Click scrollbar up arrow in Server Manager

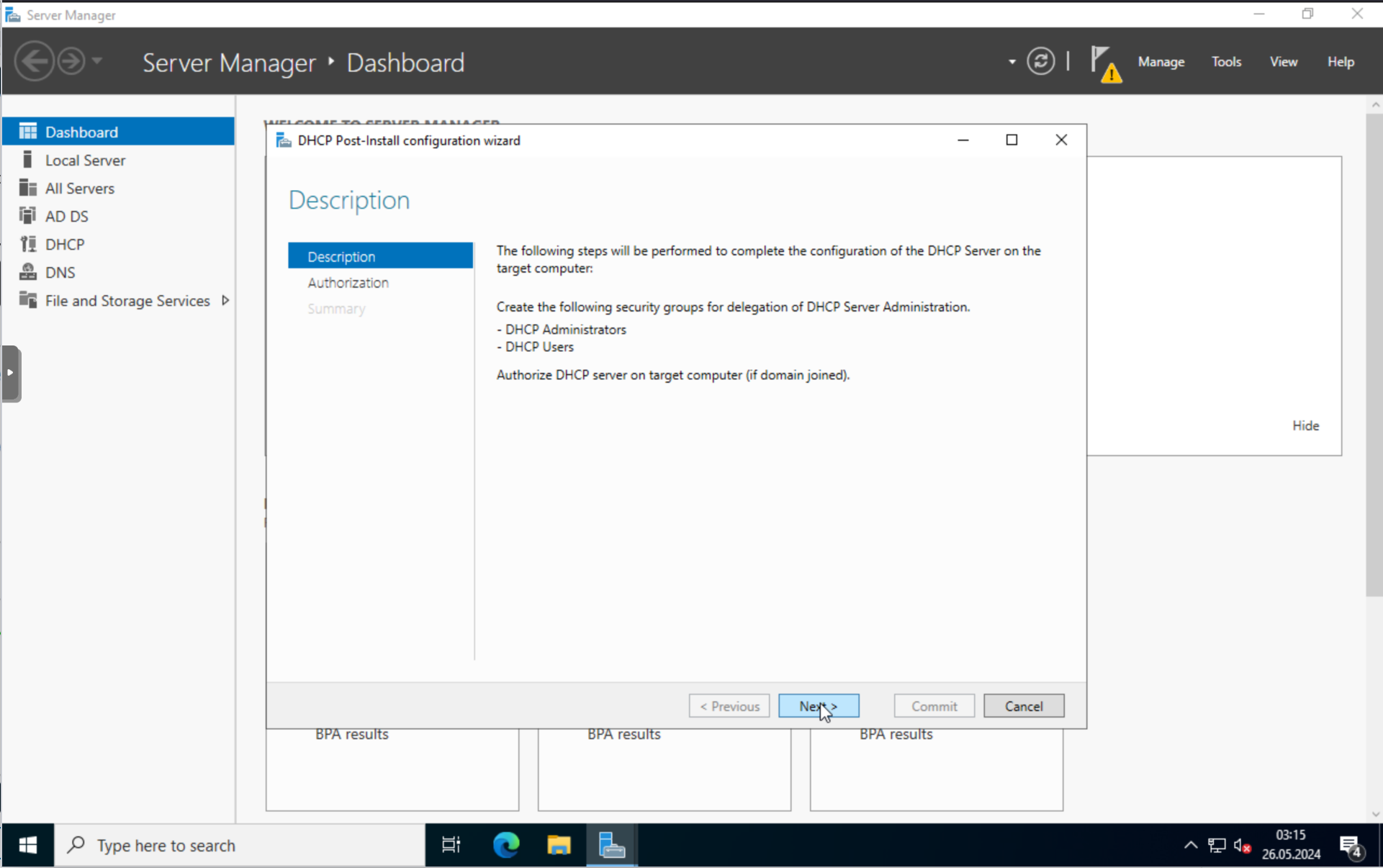point(1375,105)
